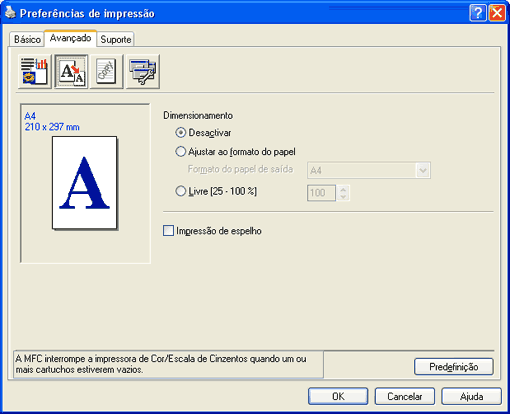This screenshot has height=414, width=510.
Task: Enable Impressão de espelho checkbox
Action: coord(168,231)
